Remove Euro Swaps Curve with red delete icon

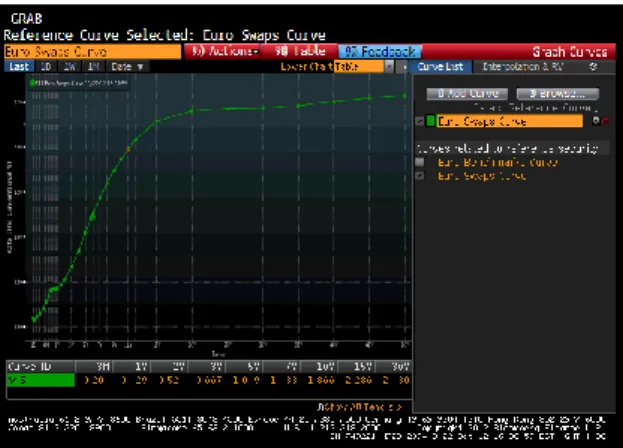tap(605, 121)
